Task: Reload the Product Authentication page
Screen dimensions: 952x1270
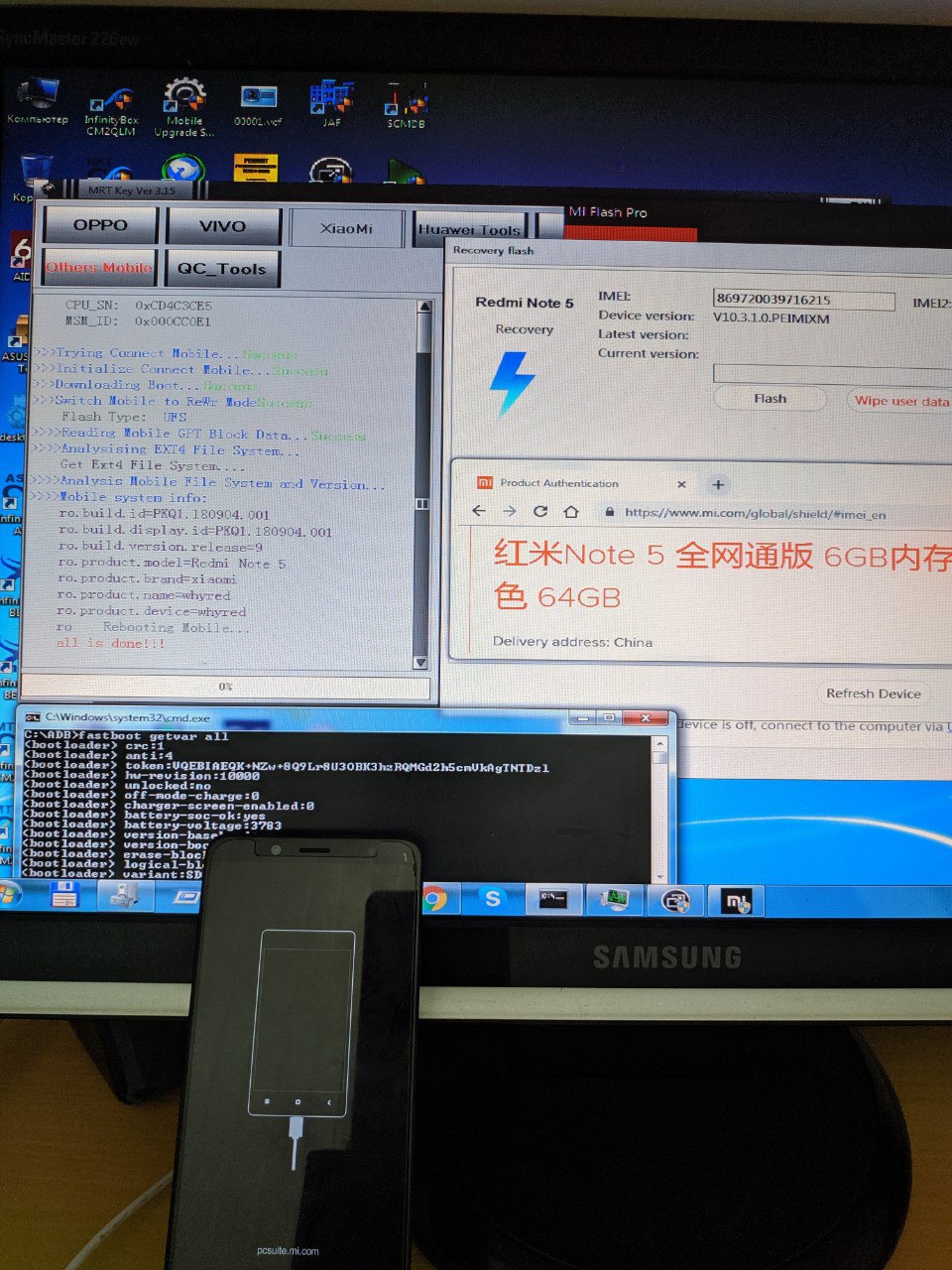Action: coord(540,512)
